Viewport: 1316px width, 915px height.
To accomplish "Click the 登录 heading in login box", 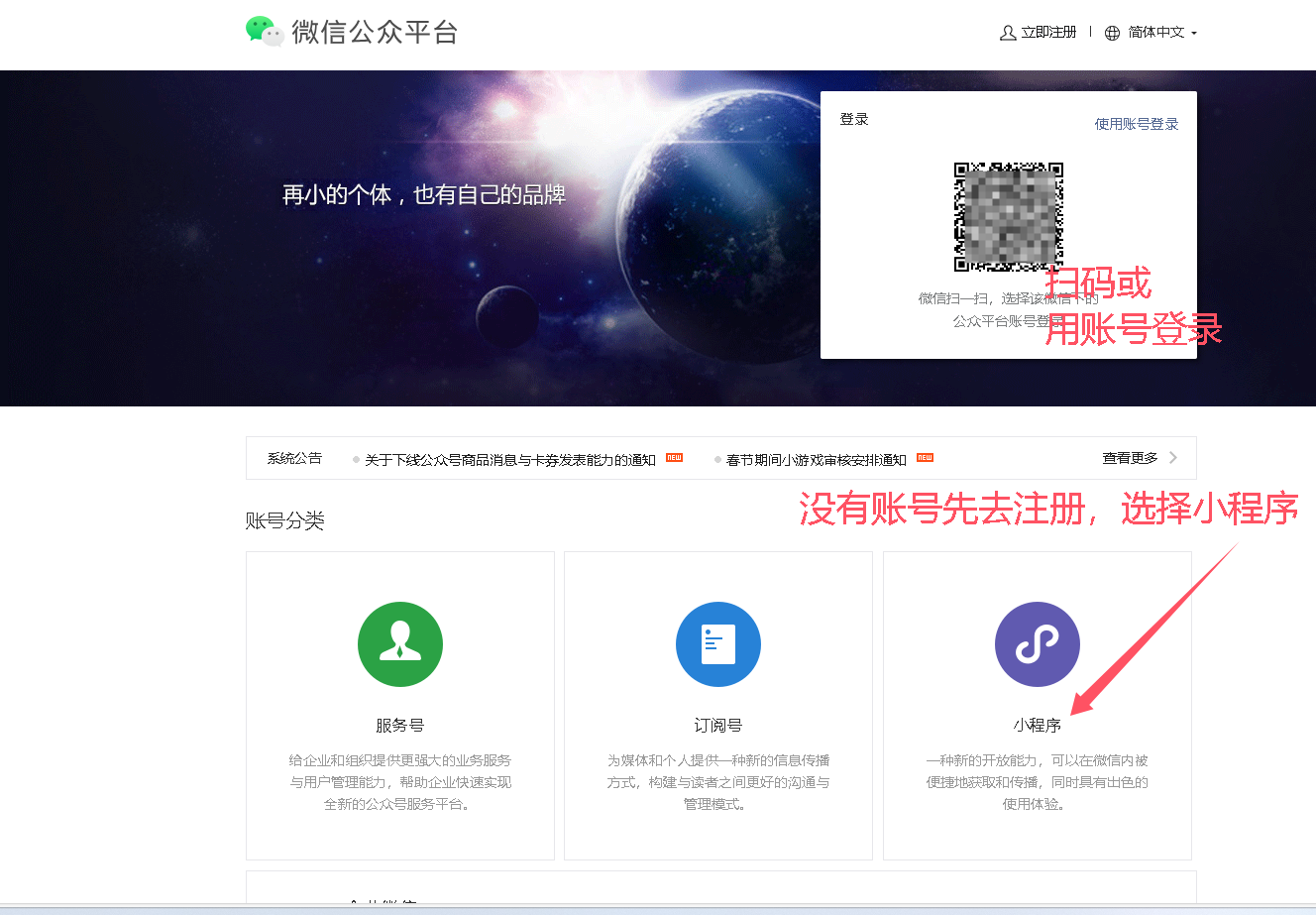I will click(854, 119).
